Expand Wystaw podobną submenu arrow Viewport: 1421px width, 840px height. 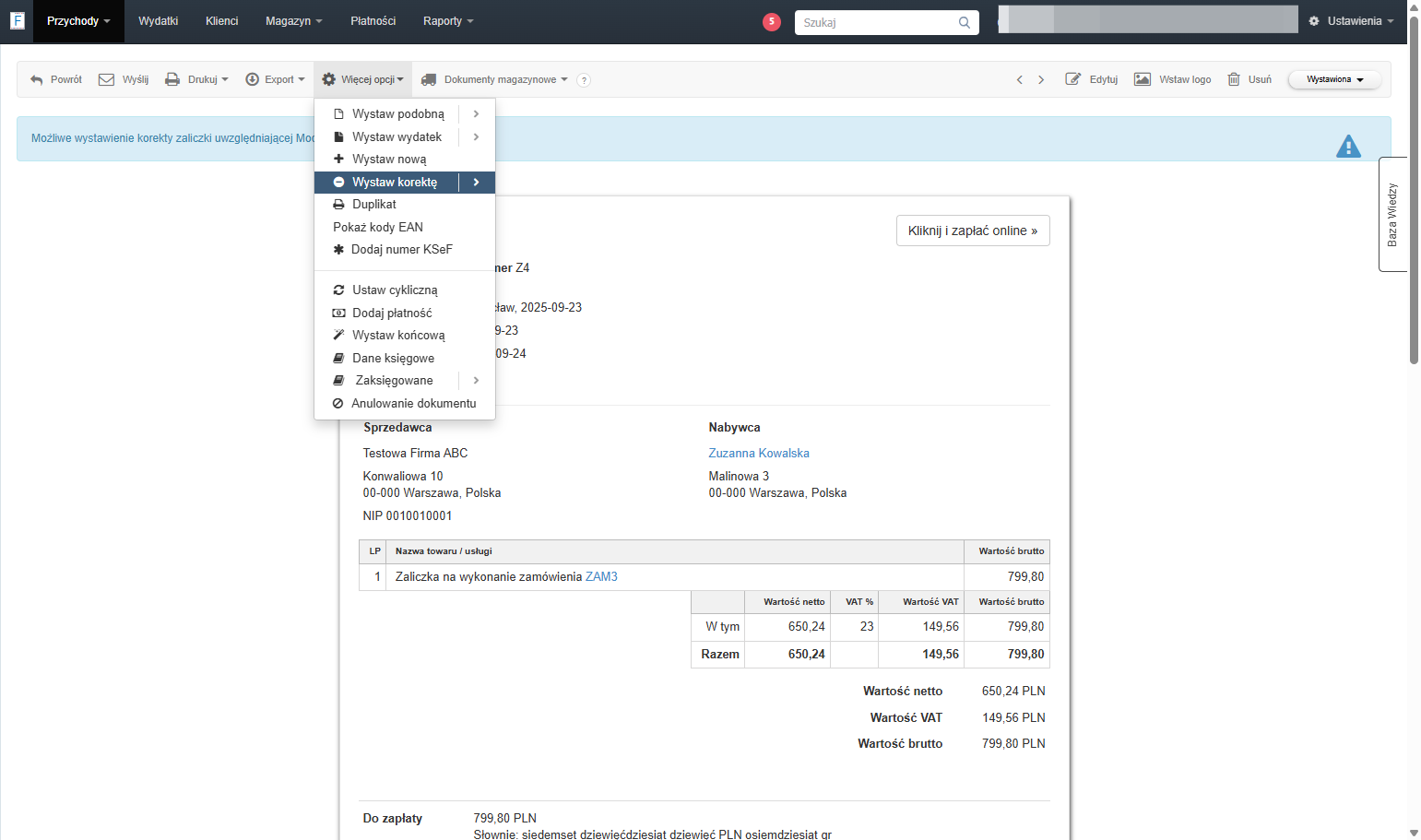[x=476, y=114]
